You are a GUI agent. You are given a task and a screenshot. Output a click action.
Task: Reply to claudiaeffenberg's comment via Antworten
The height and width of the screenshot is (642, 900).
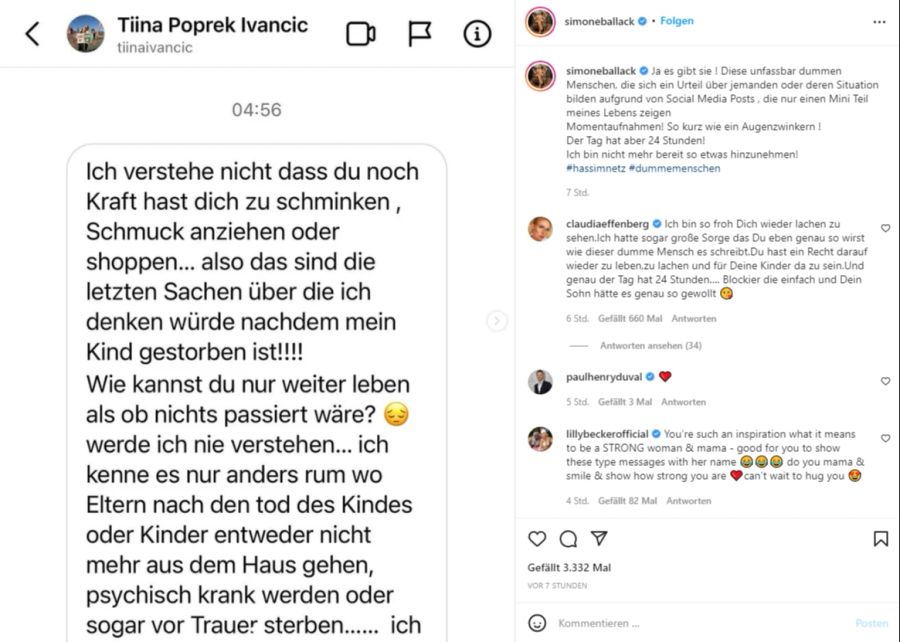[x=694, y=318]
